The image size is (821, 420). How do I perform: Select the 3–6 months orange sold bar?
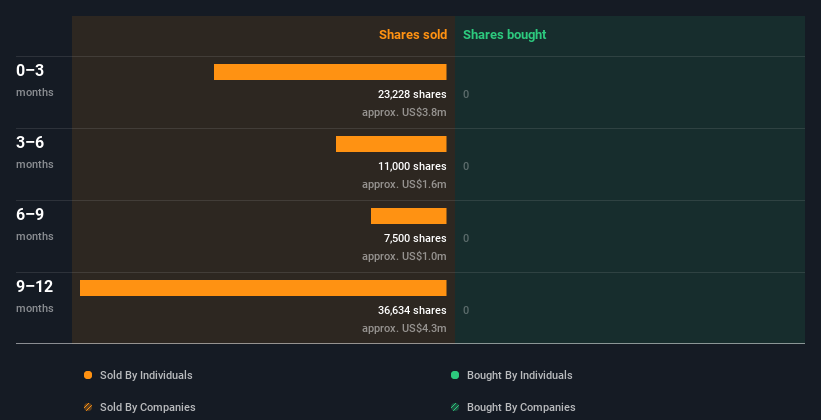tap(391, 144)
